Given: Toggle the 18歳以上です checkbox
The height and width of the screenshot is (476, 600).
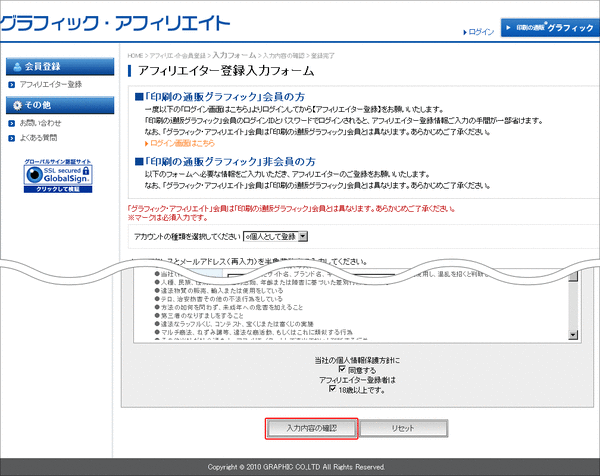Looking at the screenshot, I should pyautogui.click(x=333, y=389).
